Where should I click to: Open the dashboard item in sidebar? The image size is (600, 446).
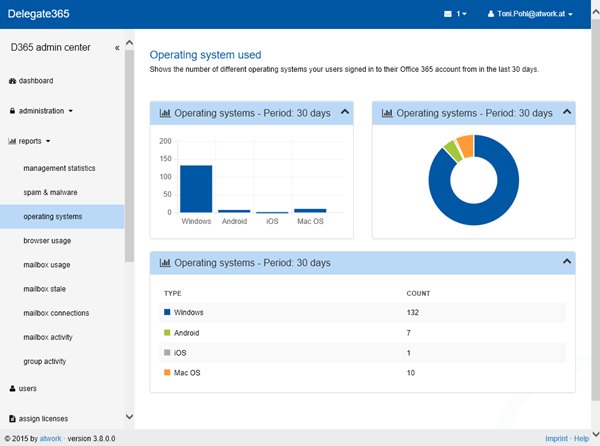pos(35,80)
